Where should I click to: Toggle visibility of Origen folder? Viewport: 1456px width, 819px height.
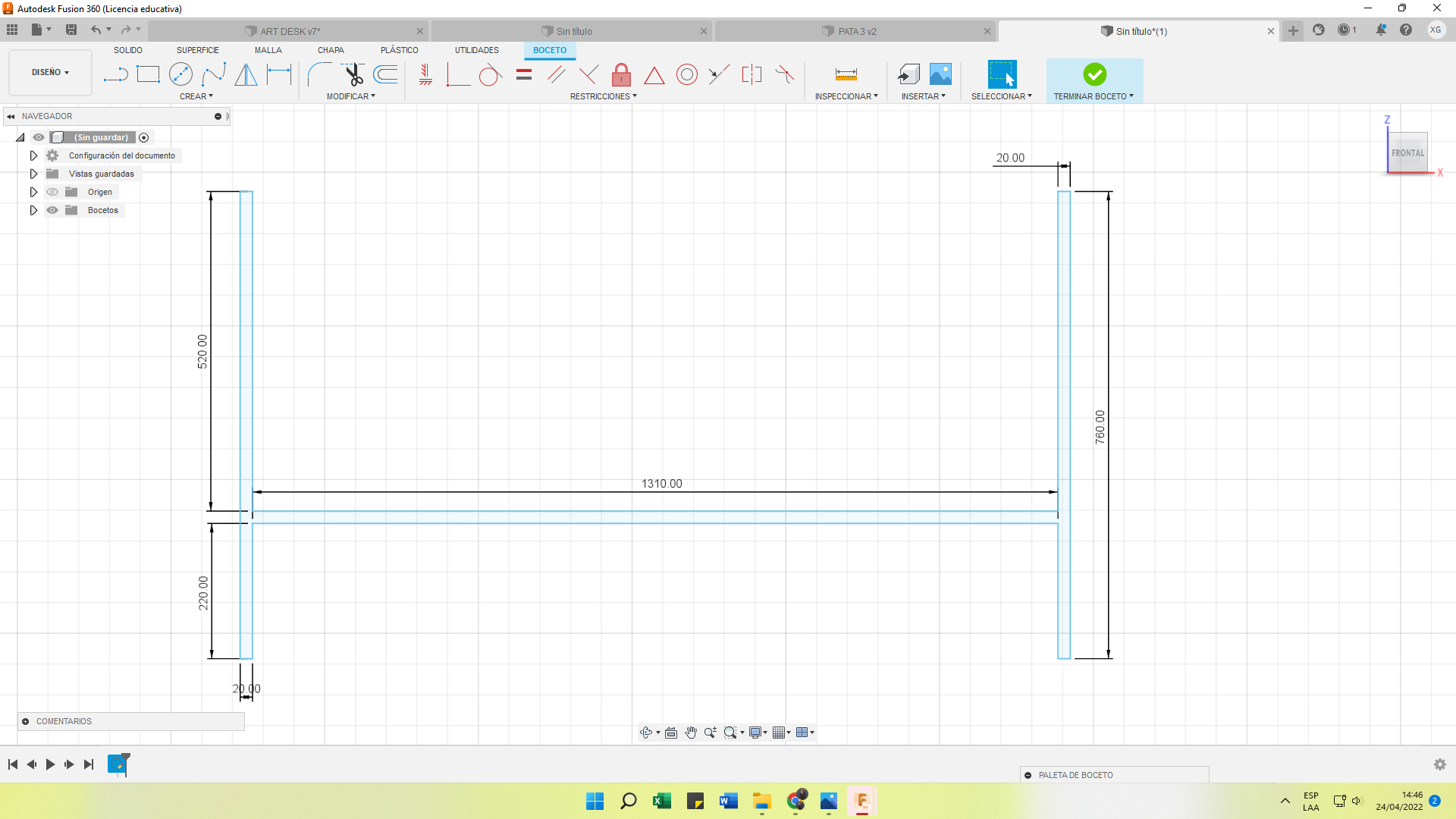52,192
